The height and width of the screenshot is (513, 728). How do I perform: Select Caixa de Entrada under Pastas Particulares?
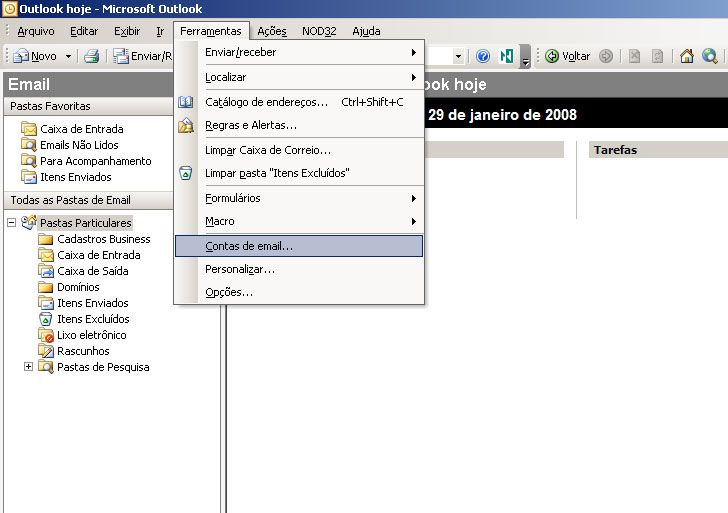(89, 255)
